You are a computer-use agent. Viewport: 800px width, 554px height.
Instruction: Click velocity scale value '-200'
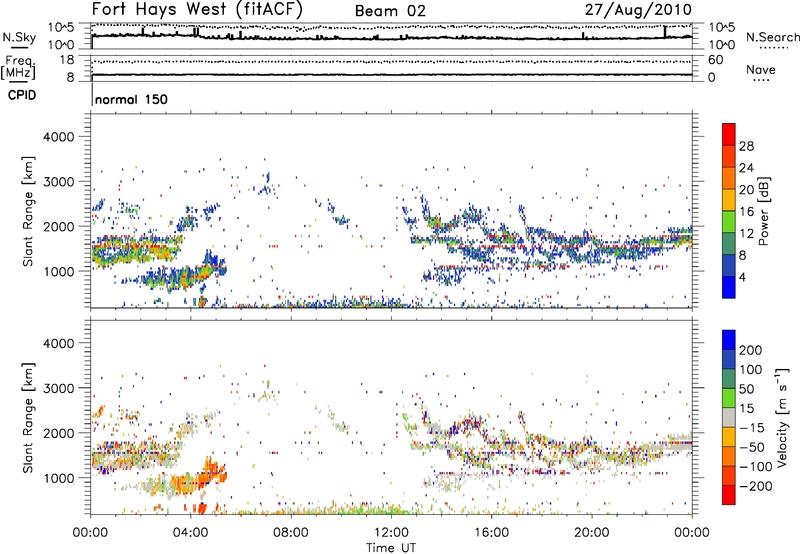click(x=755, y=486)
